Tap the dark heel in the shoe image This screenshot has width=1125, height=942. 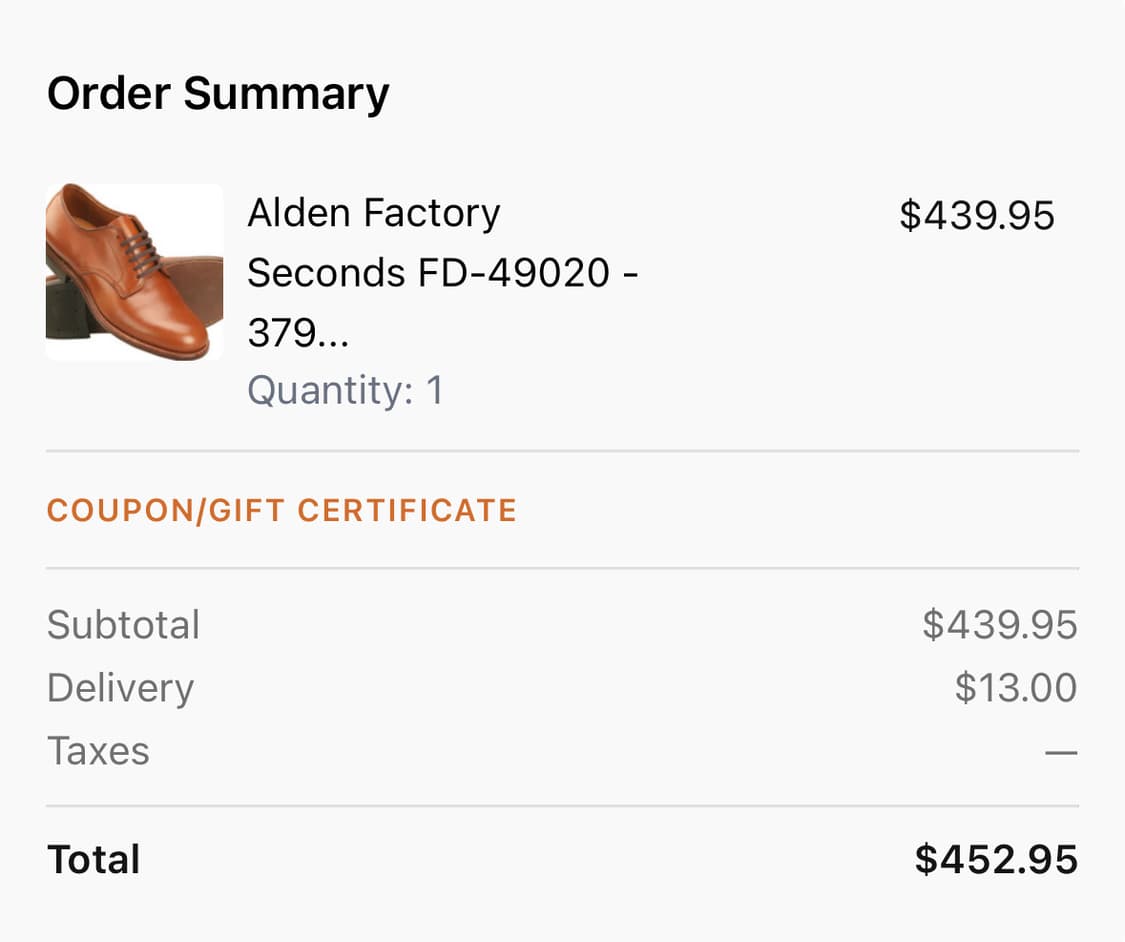point(67,312)
